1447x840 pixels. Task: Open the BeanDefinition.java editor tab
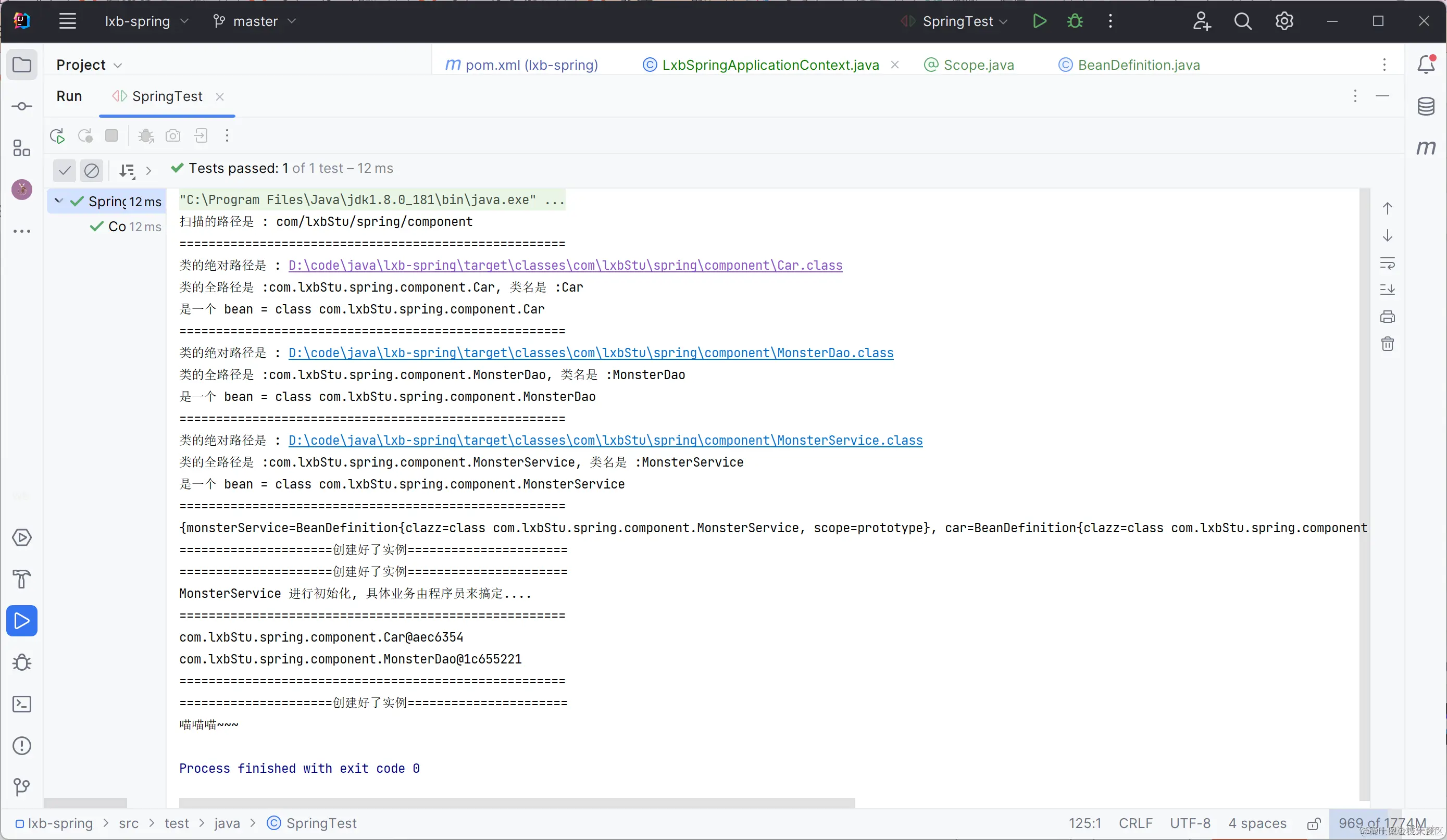click(1138, 65)
